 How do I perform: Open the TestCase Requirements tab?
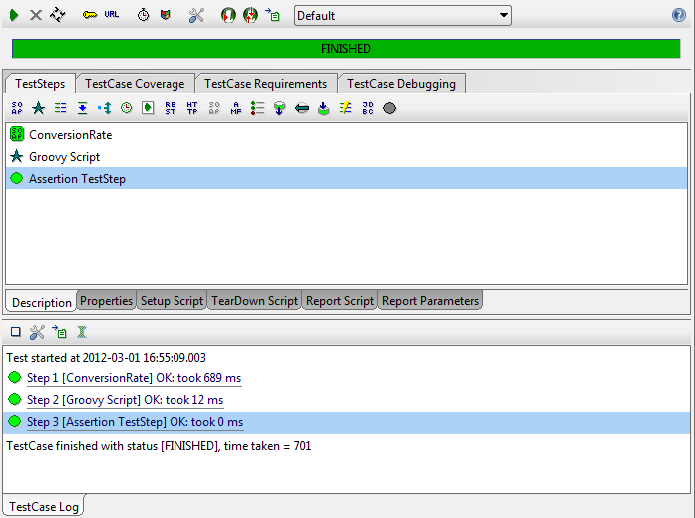pyautogui.click(x=266, y=84)
